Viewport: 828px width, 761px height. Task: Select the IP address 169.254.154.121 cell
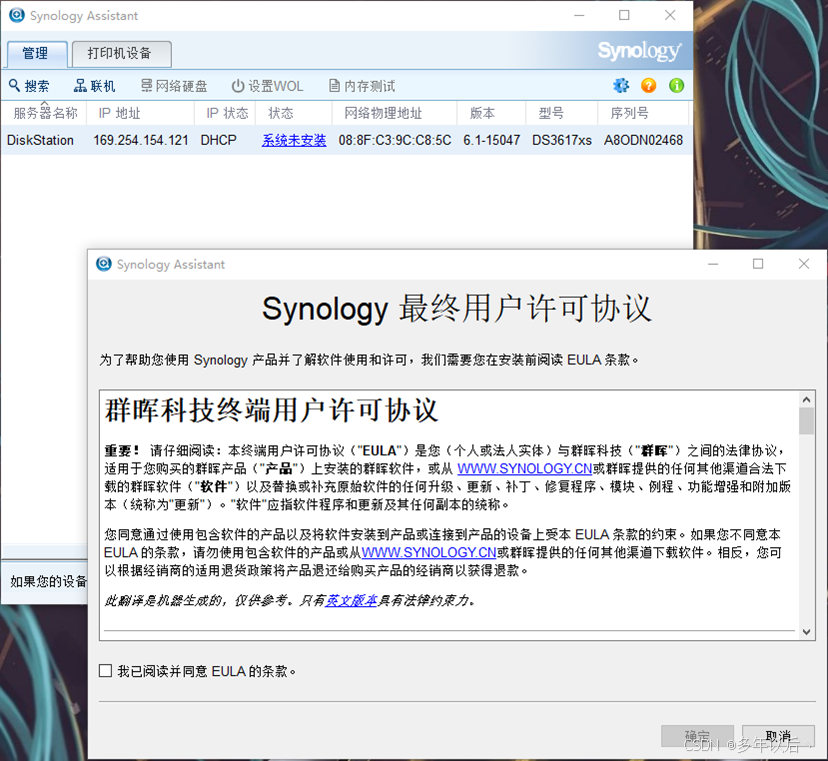(x=140, y=140)
